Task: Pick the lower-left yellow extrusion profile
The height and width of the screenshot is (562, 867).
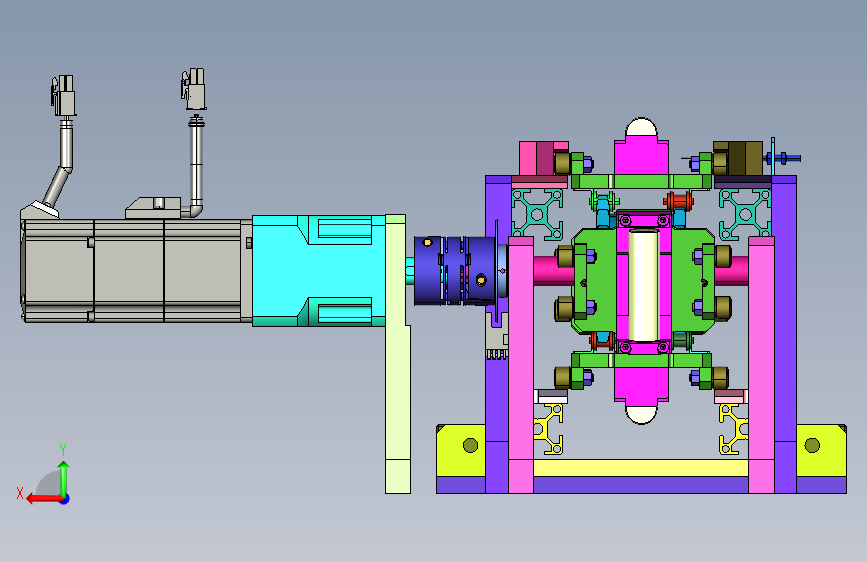Action: pos(549,429)
